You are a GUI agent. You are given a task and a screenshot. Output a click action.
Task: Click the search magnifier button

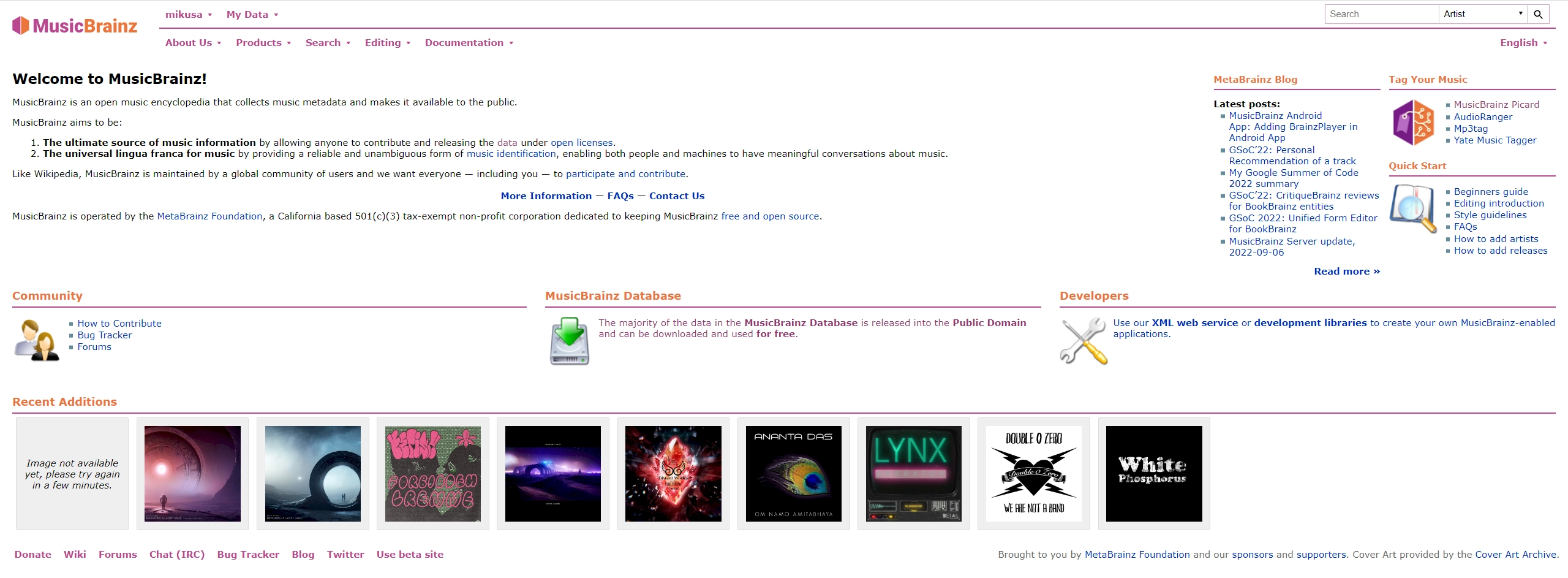tap(1538, 14)
